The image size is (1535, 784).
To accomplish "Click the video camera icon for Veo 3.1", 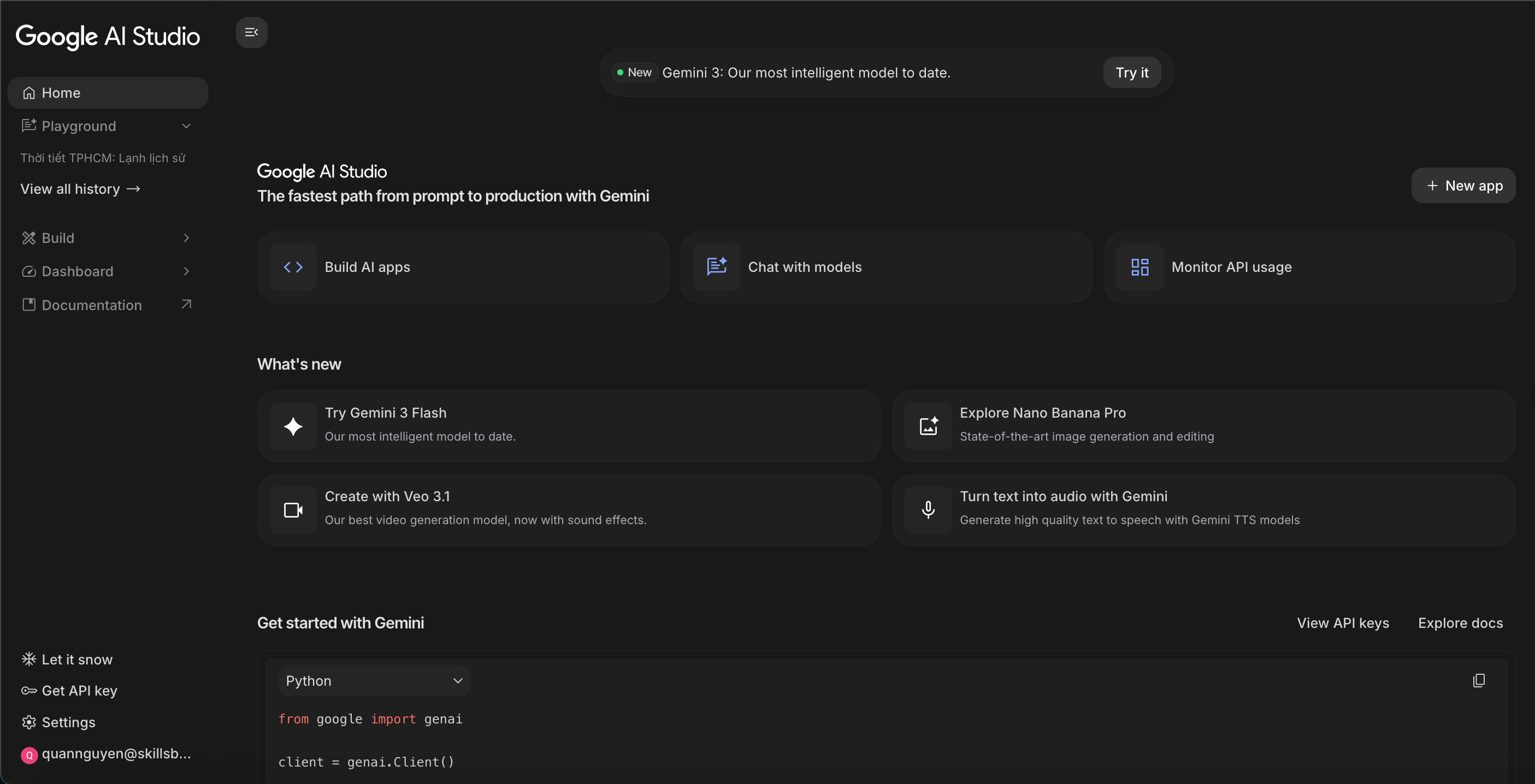I will coord(293,510).
